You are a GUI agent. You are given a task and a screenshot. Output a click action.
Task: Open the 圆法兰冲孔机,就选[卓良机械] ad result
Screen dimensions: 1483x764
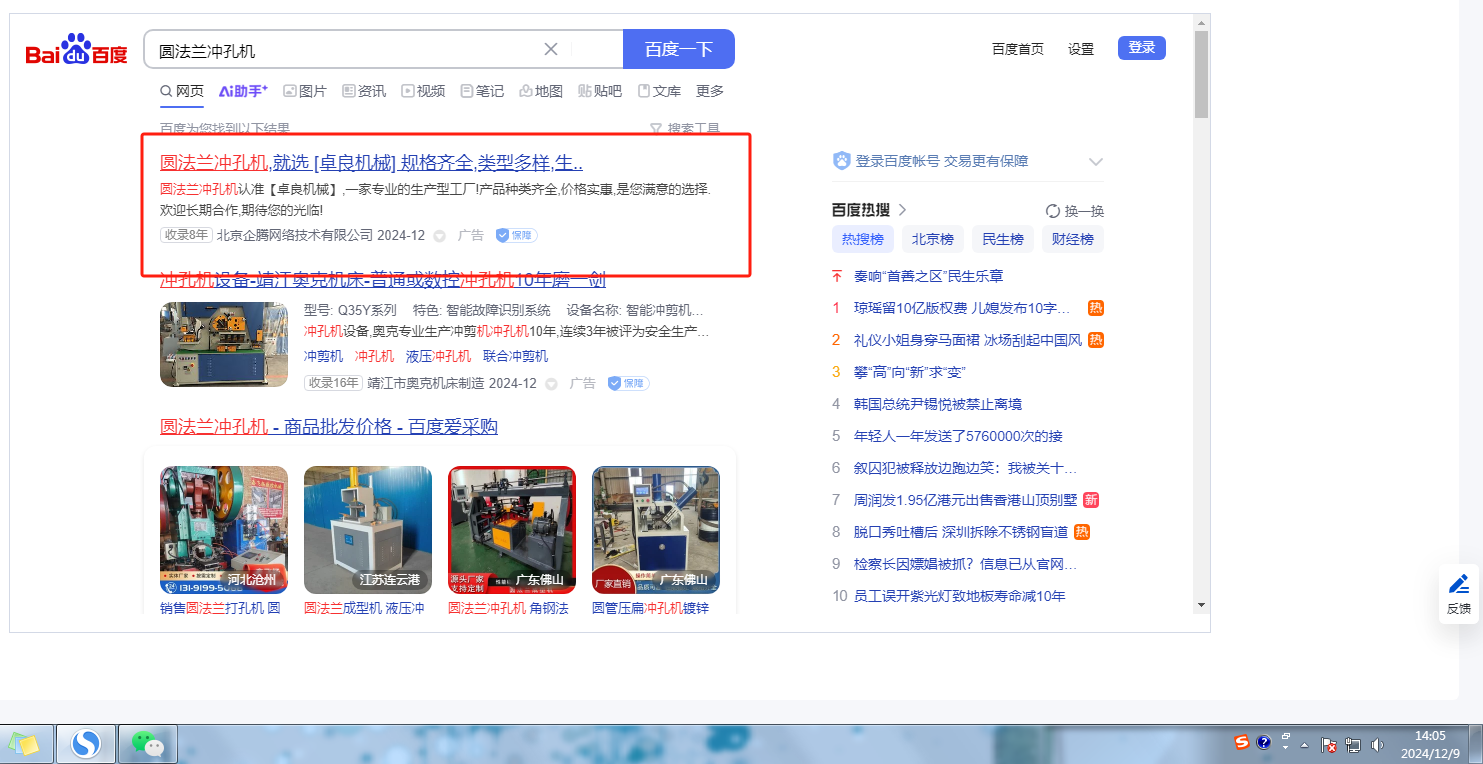click(372, 163)
